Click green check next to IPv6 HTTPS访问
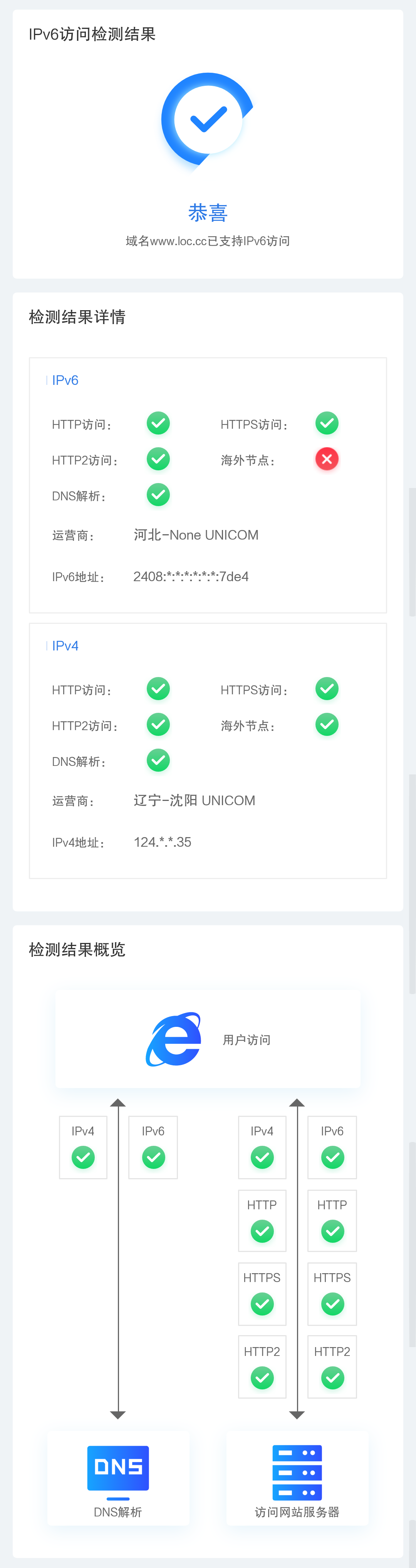The image size is (416, 1568). 327,423
